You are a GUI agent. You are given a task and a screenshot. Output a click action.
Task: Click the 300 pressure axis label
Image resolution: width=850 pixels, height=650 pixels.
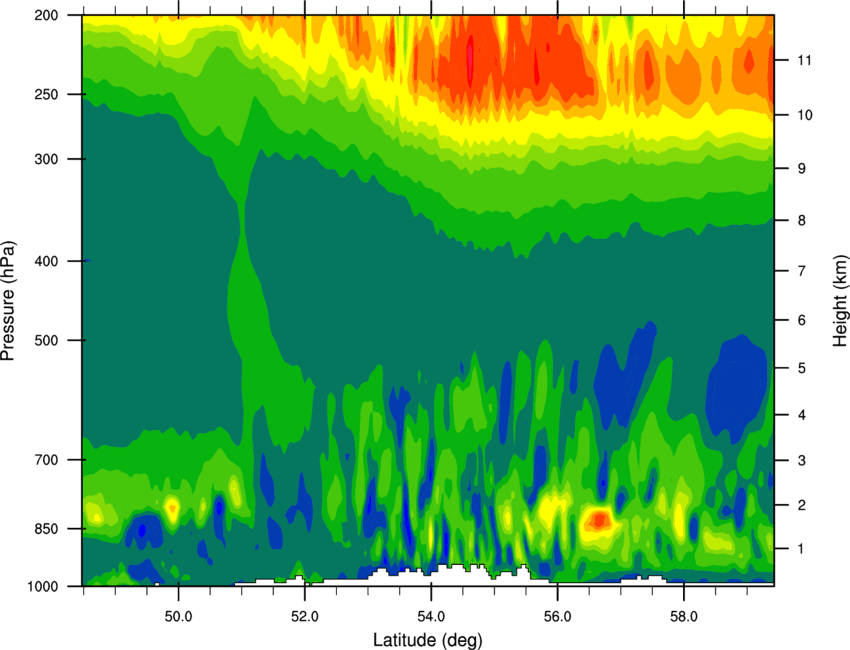47,159
